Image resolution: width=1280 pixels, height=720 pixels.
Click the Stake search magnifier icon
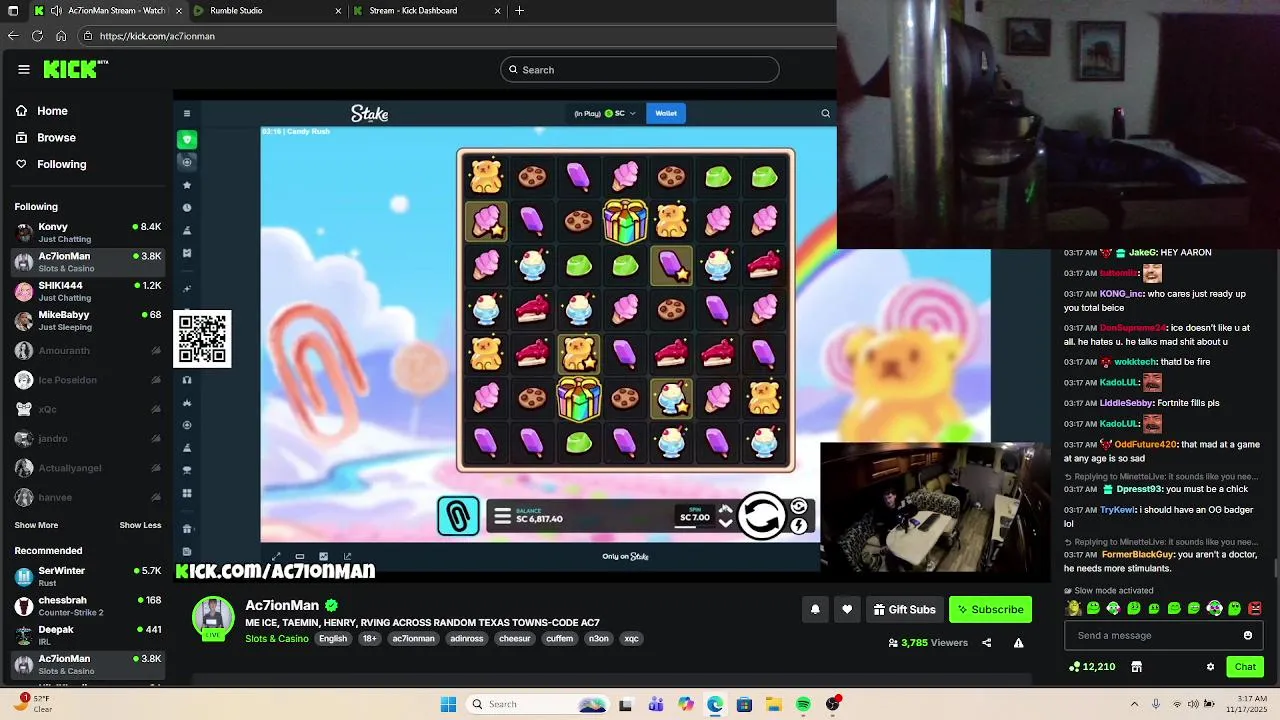coord(825,113)
